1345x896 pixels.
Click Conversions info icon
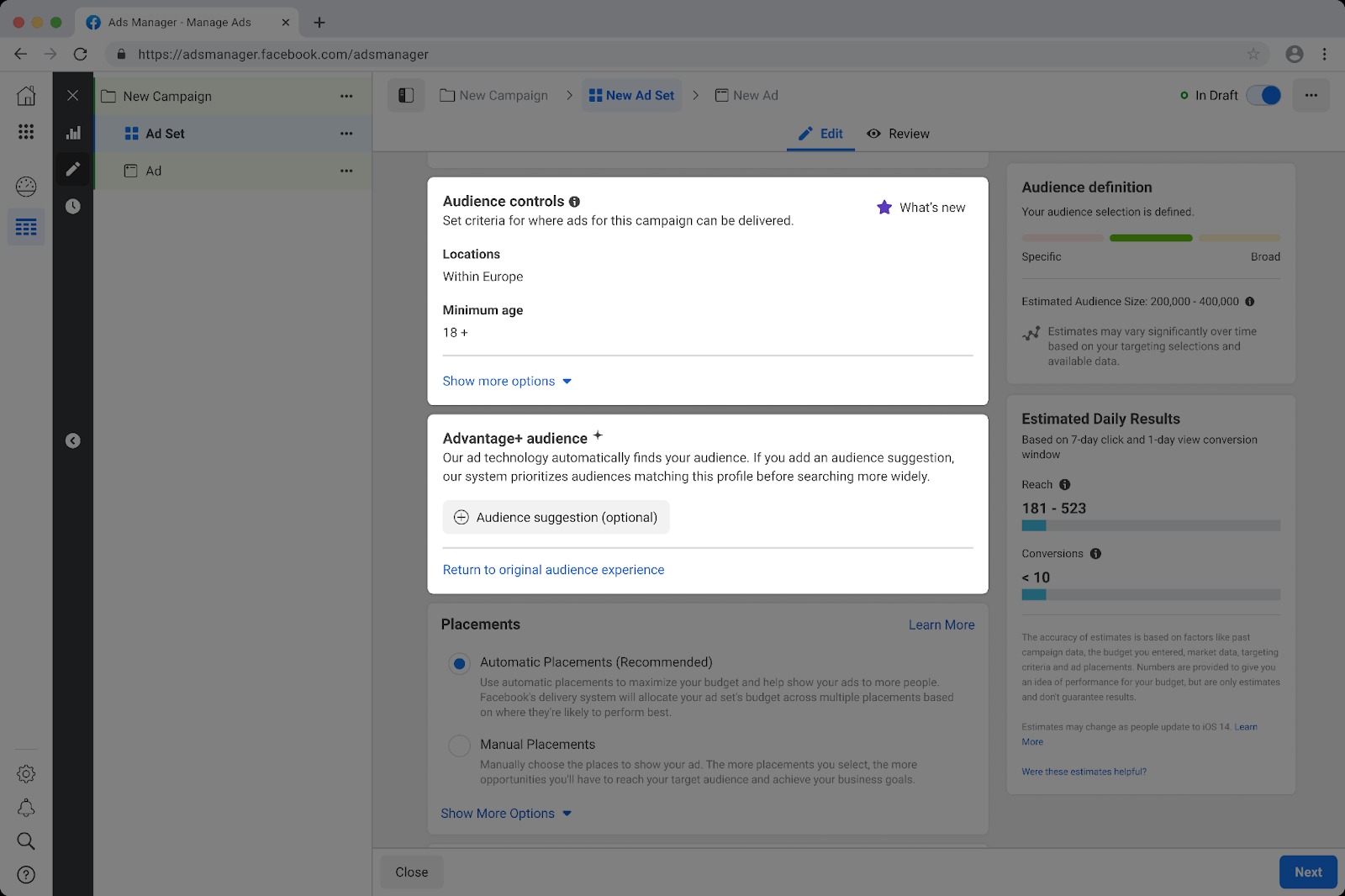pos(1095,554)
